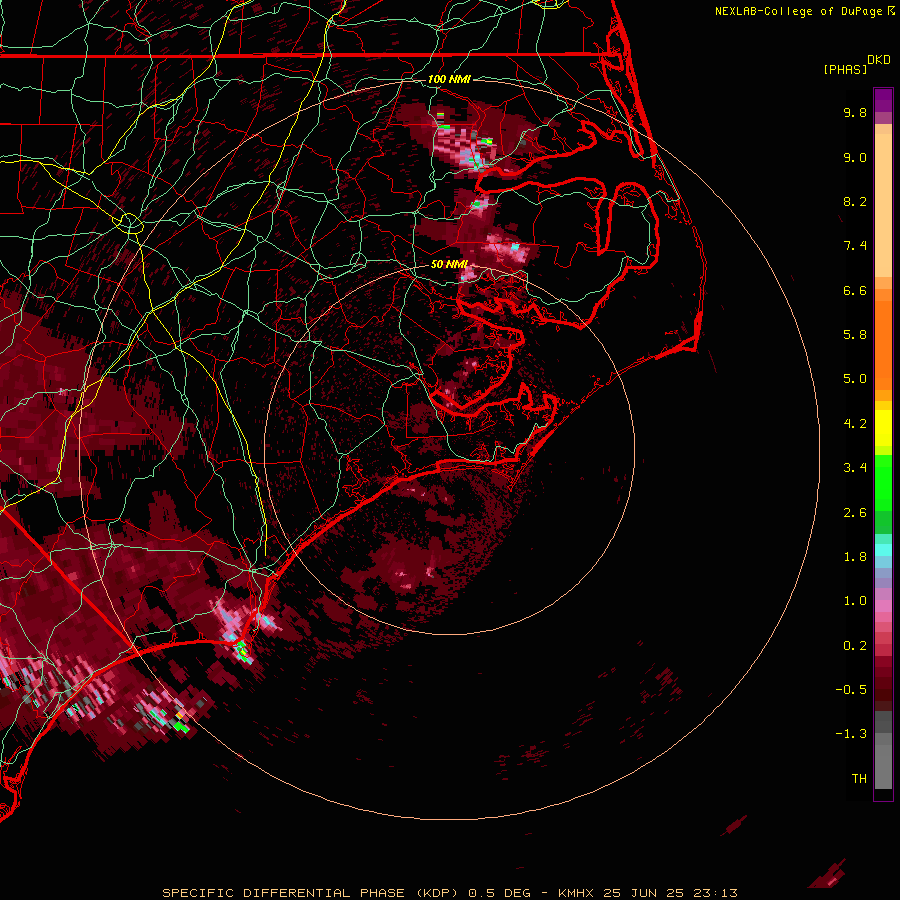Select the 8.2 scale label
Viewport: 900px width, 900px height.
[855, 201]
